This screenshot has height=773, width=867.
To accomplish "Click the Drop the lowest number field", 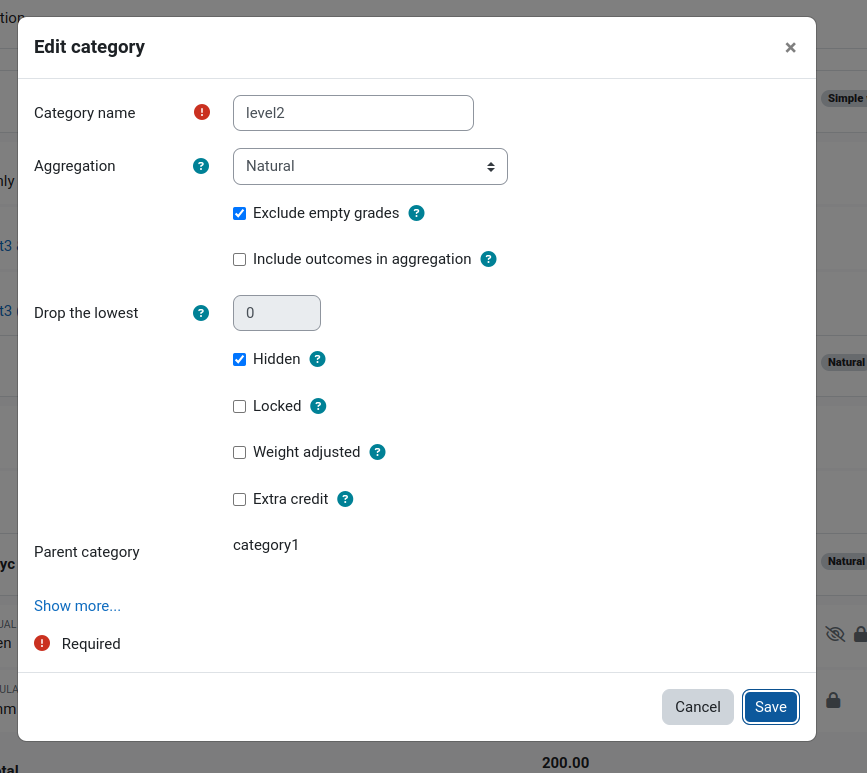I will [x=277, y=313].
